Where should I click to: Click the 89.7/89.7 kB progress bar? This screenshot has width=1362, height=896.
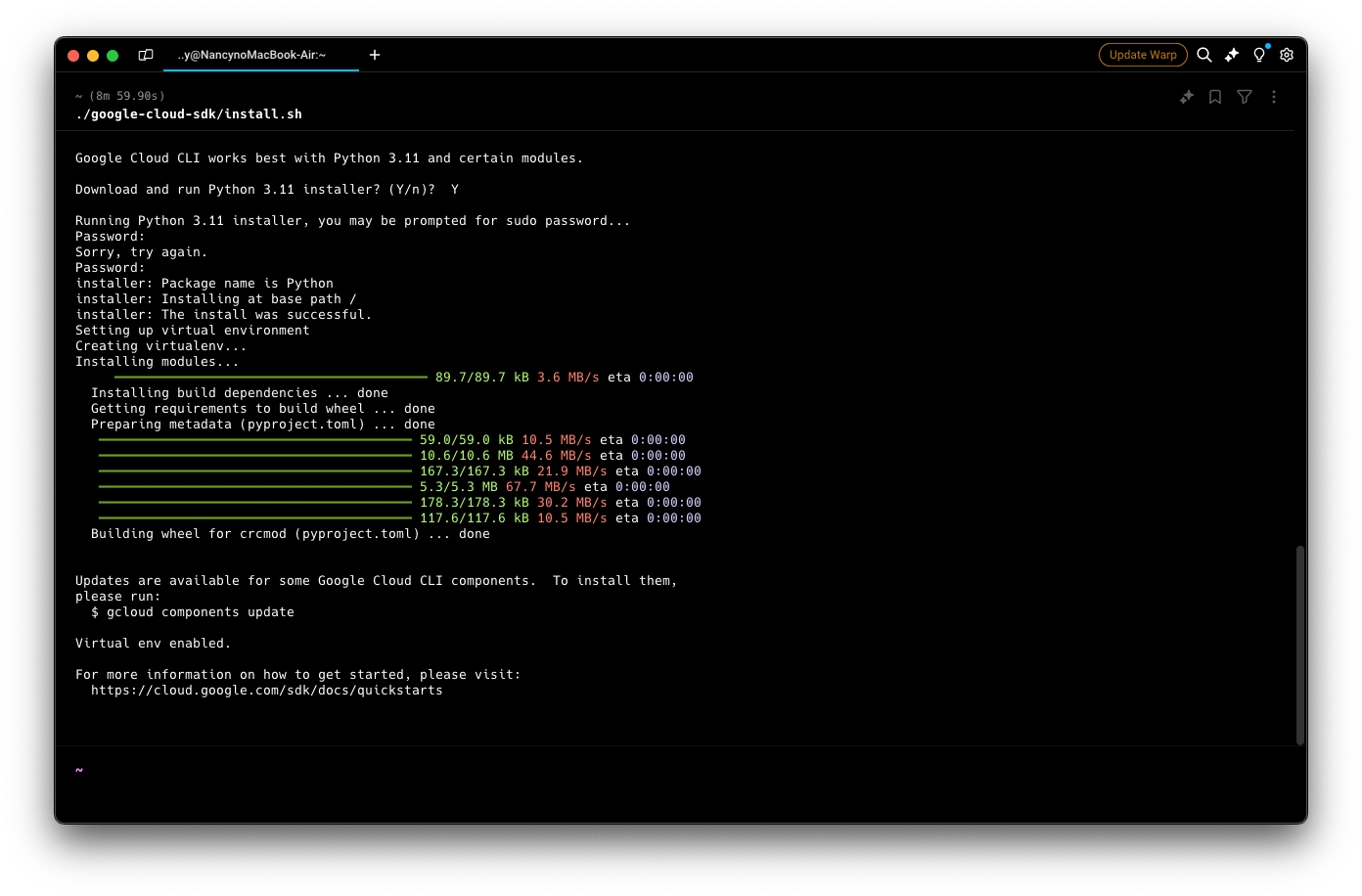[271, 377]
